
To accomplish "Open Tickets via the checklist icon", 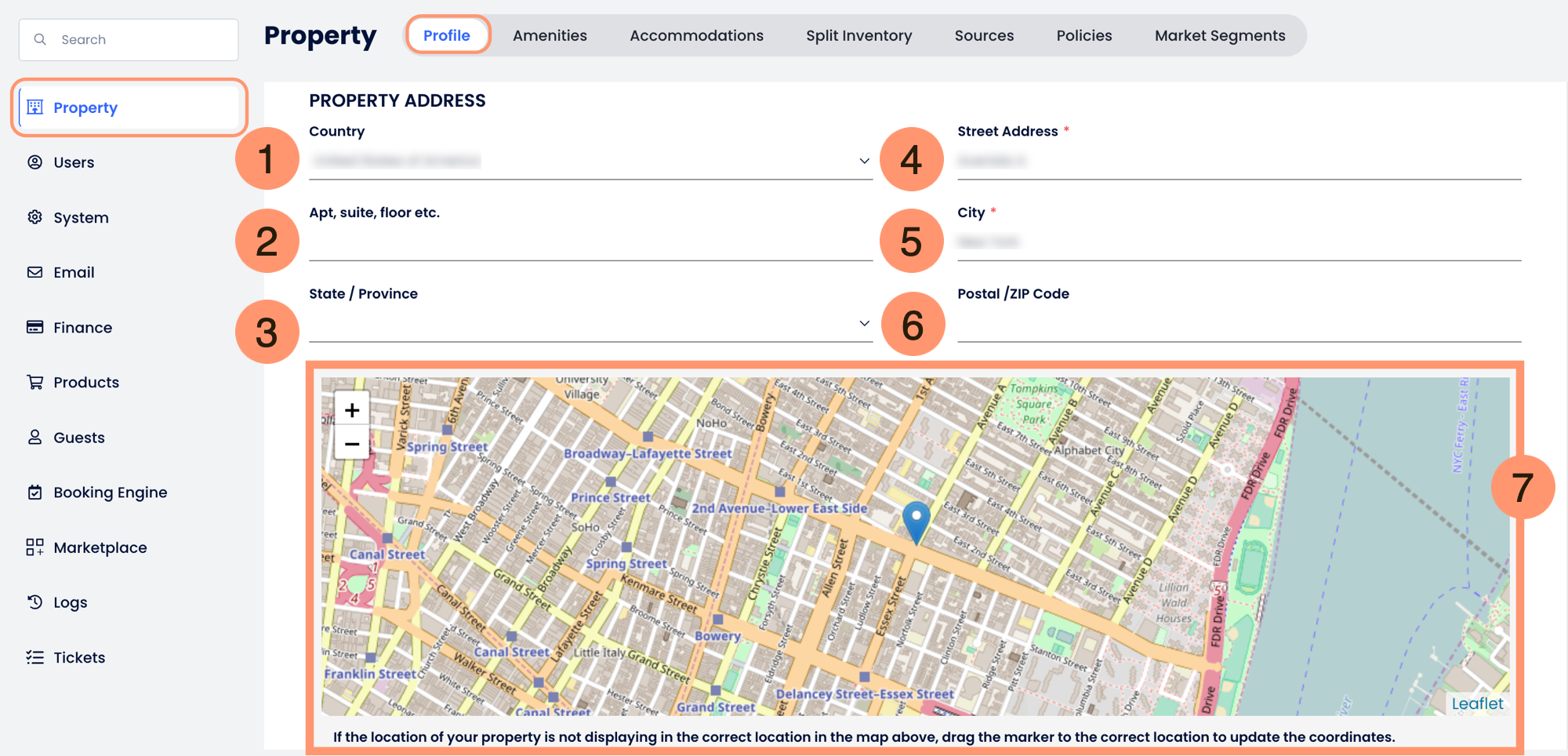I will click(x=35, y=657).
